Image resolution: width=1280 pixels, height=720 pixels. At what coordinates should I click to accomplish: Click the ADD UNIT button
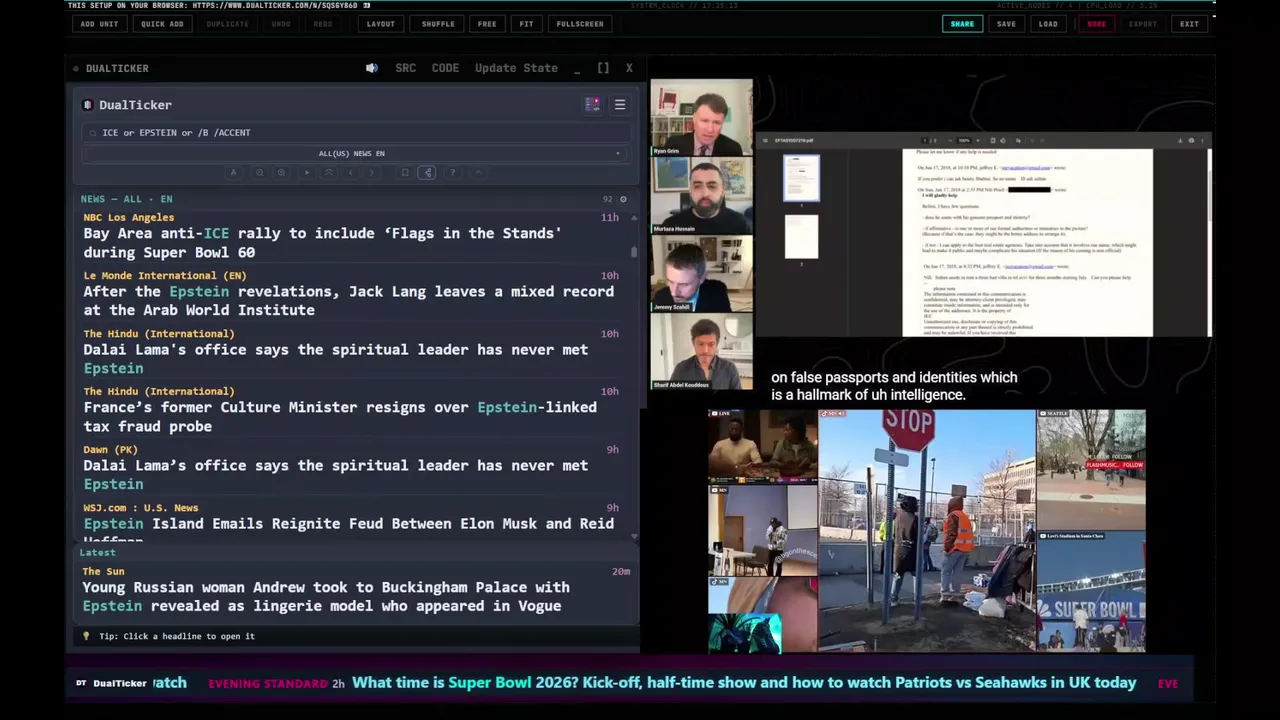(x=99, y=24)
